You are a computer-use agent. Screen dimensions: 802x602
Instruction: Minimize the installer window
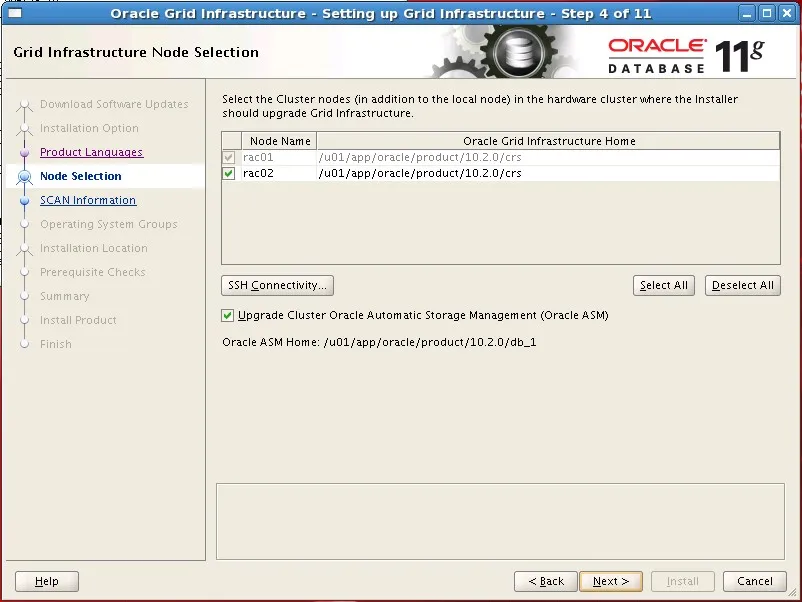tap(747, 14)
